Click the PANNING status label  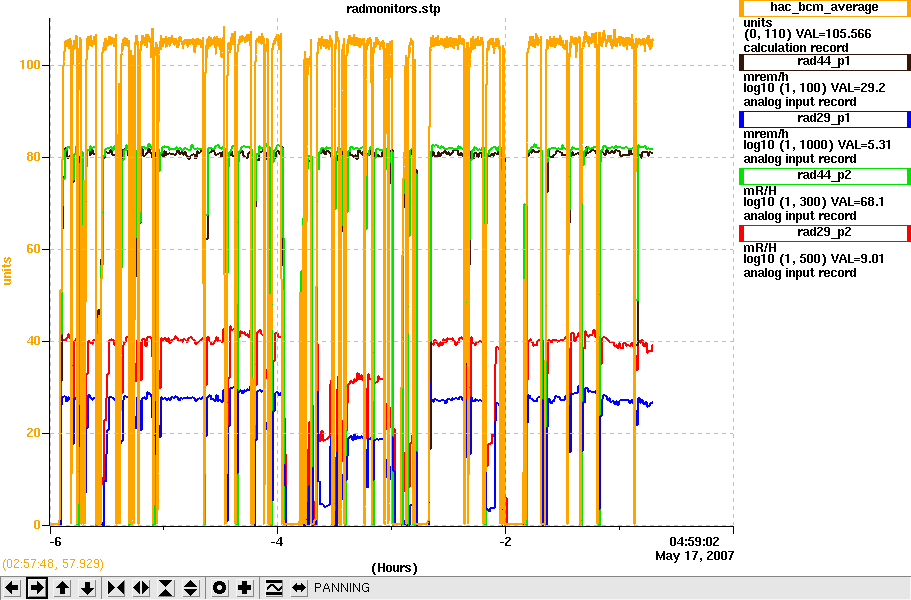(342, 588)
